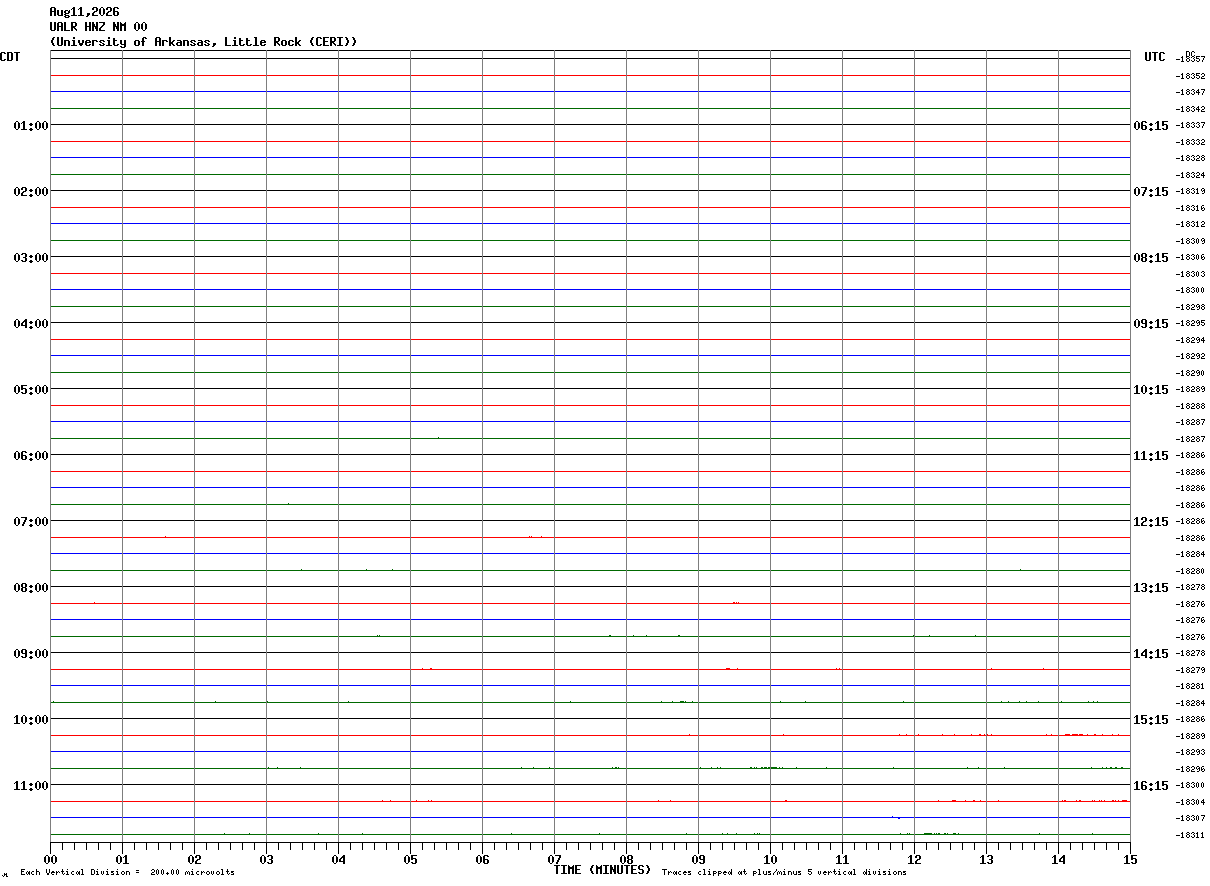
Task: Click the University of Arkansas, Little Rock caption
Action: pyautogui.click(x=203, y=42)
